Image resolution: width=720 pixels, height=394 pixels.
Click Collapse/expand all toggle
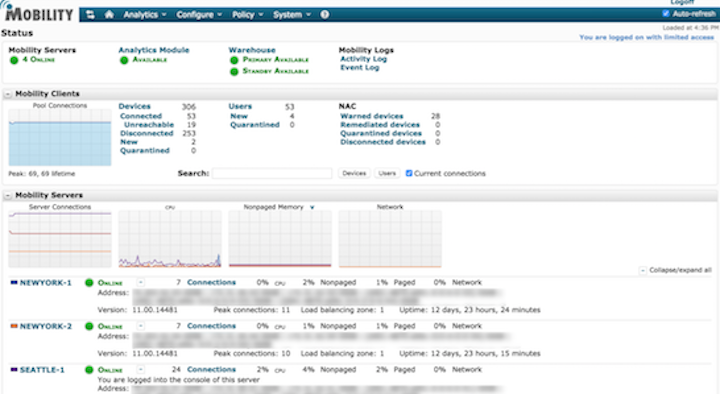pos(643,270)
